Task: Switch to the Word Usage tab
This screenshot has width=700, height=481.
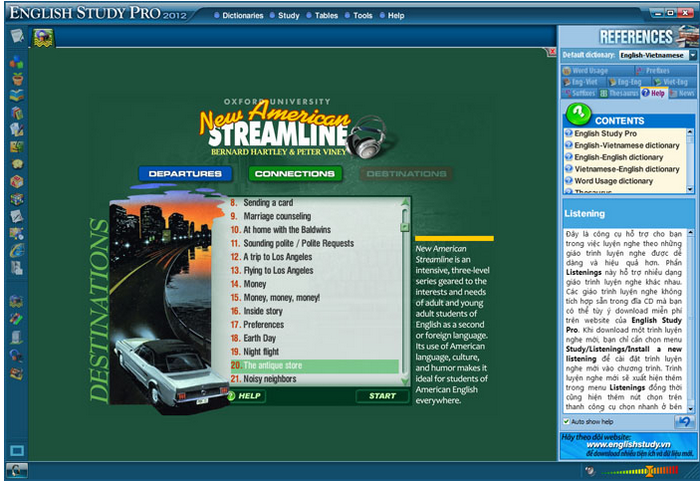Action: point(594,71)
